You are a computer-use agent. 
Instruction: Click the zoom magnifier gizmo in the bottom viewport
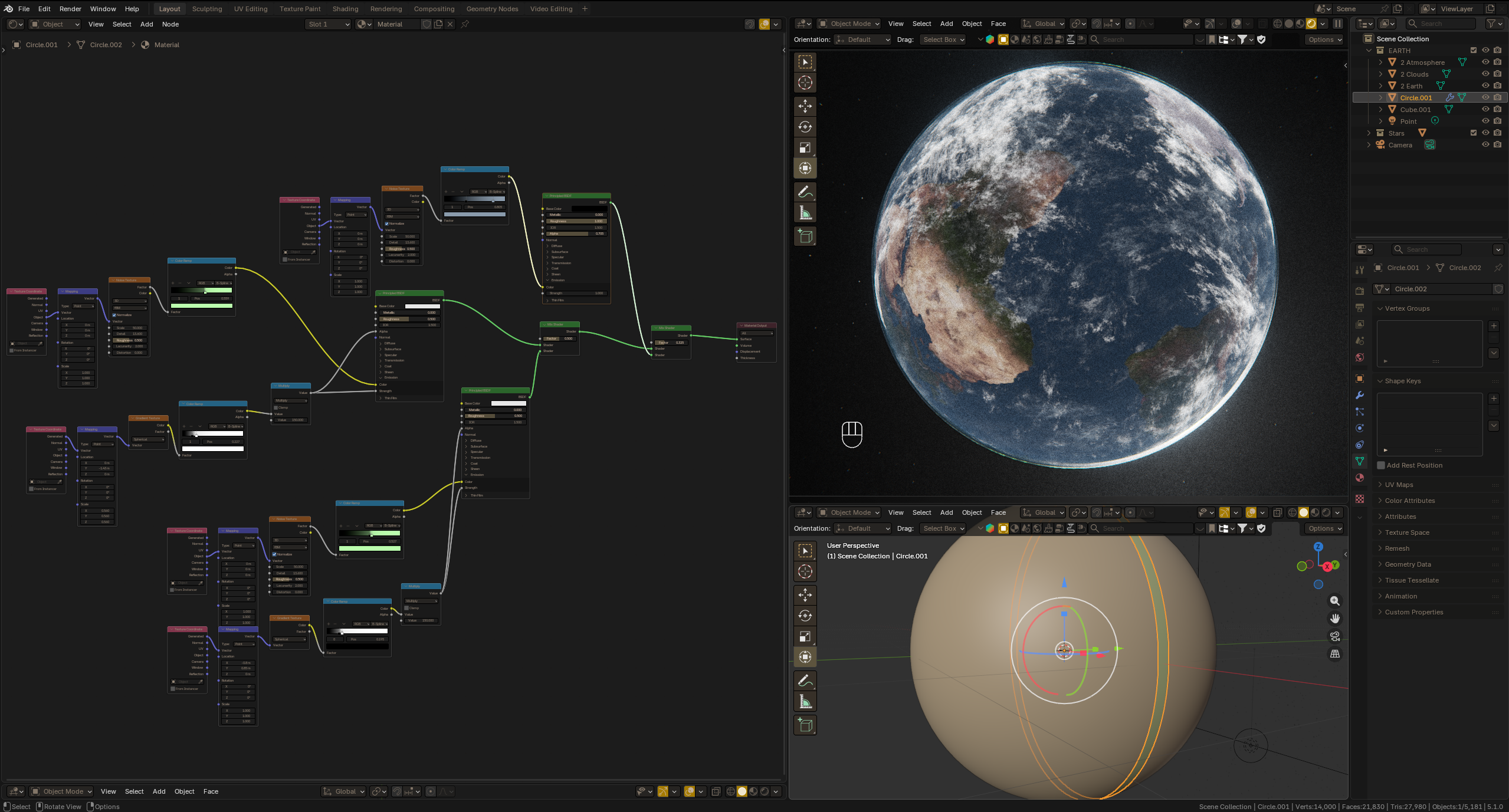(1334, 601)
